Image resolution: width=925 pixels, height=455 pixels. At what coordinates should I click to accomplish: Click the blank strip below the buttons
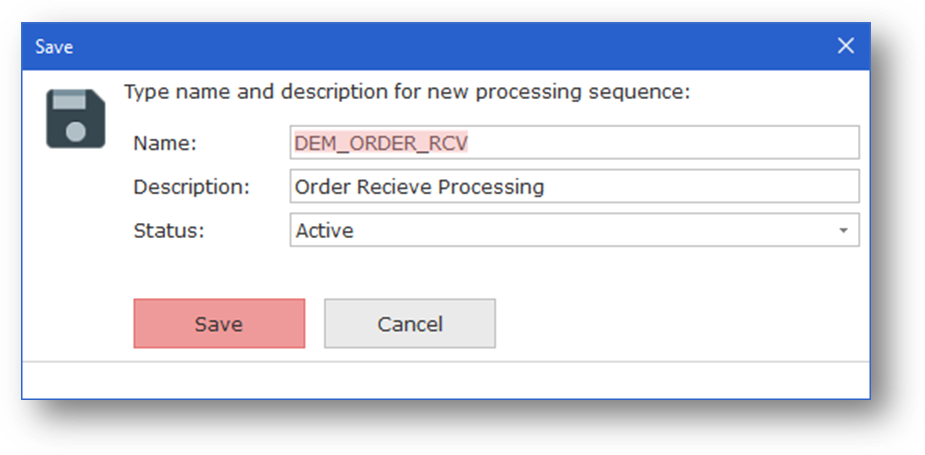[x=445, y=379]
